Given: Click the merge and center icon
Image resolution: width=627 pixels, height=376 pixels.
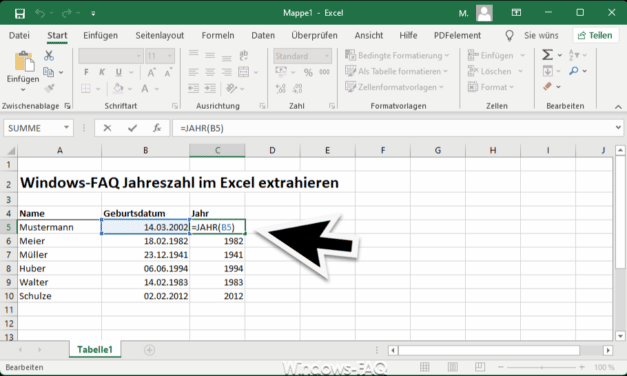Looking at the screenshot, I should pos(244,72).
